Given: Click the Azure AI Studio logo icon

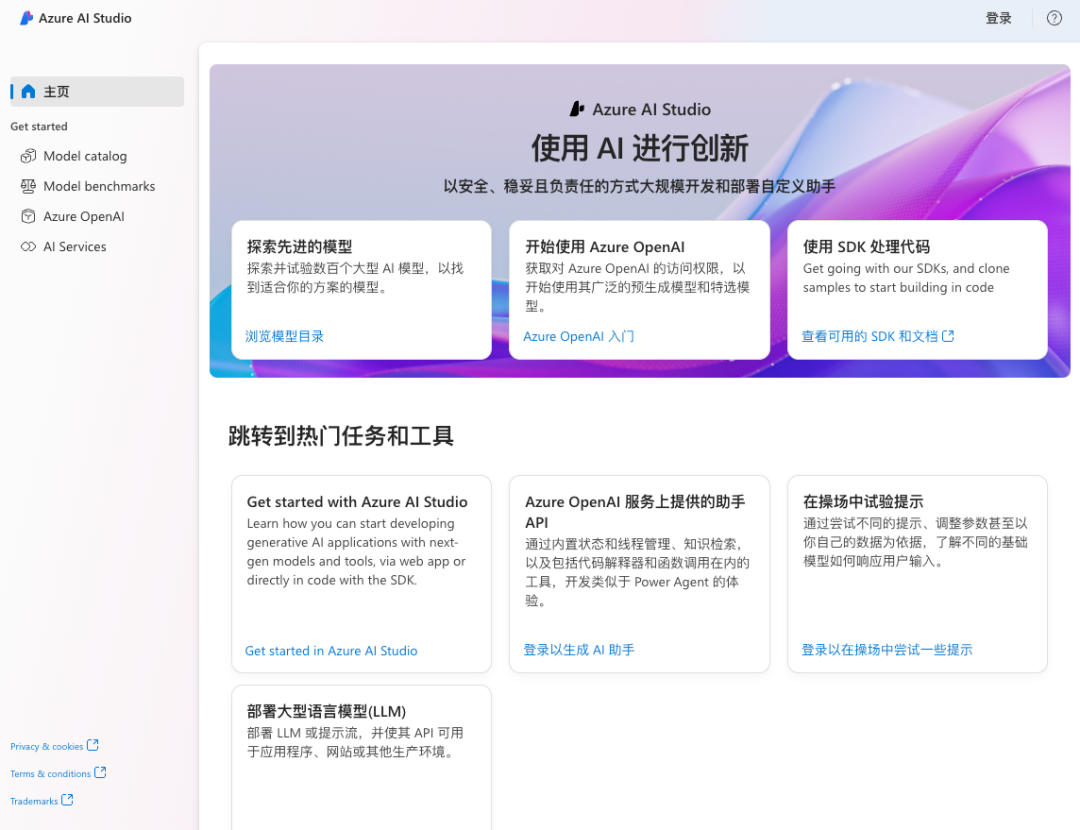Looking at the screenshot, I should coord(26,18).
